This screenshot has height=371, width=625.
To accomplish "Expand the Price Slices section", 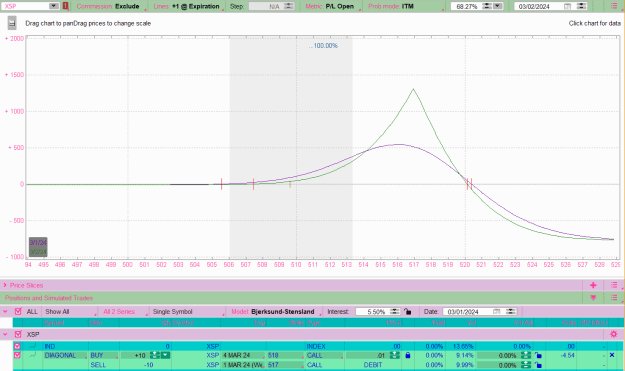I will [5, 285].
